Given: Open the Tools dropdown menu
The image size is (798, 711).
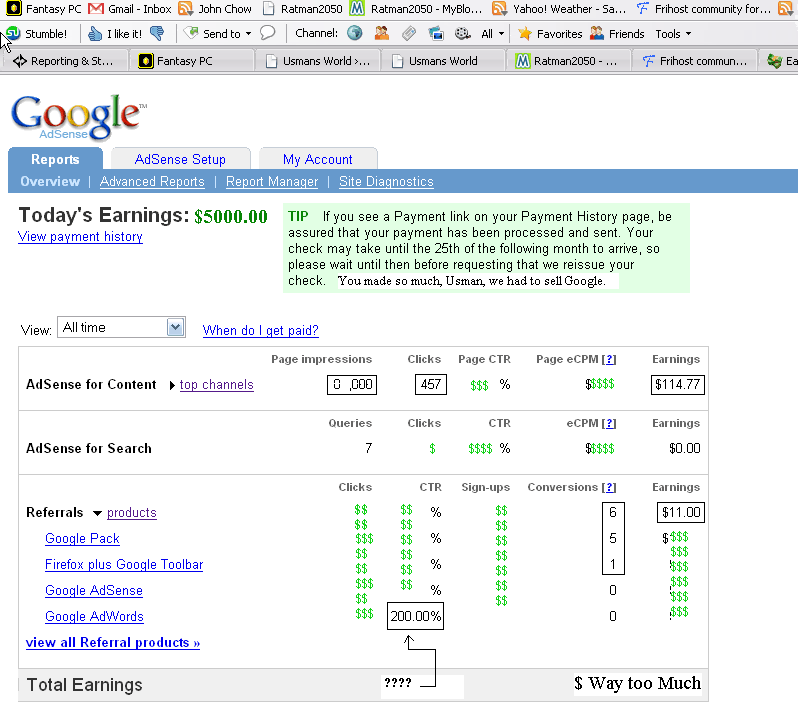Looking at the screenshot, I should click(673, 34).
